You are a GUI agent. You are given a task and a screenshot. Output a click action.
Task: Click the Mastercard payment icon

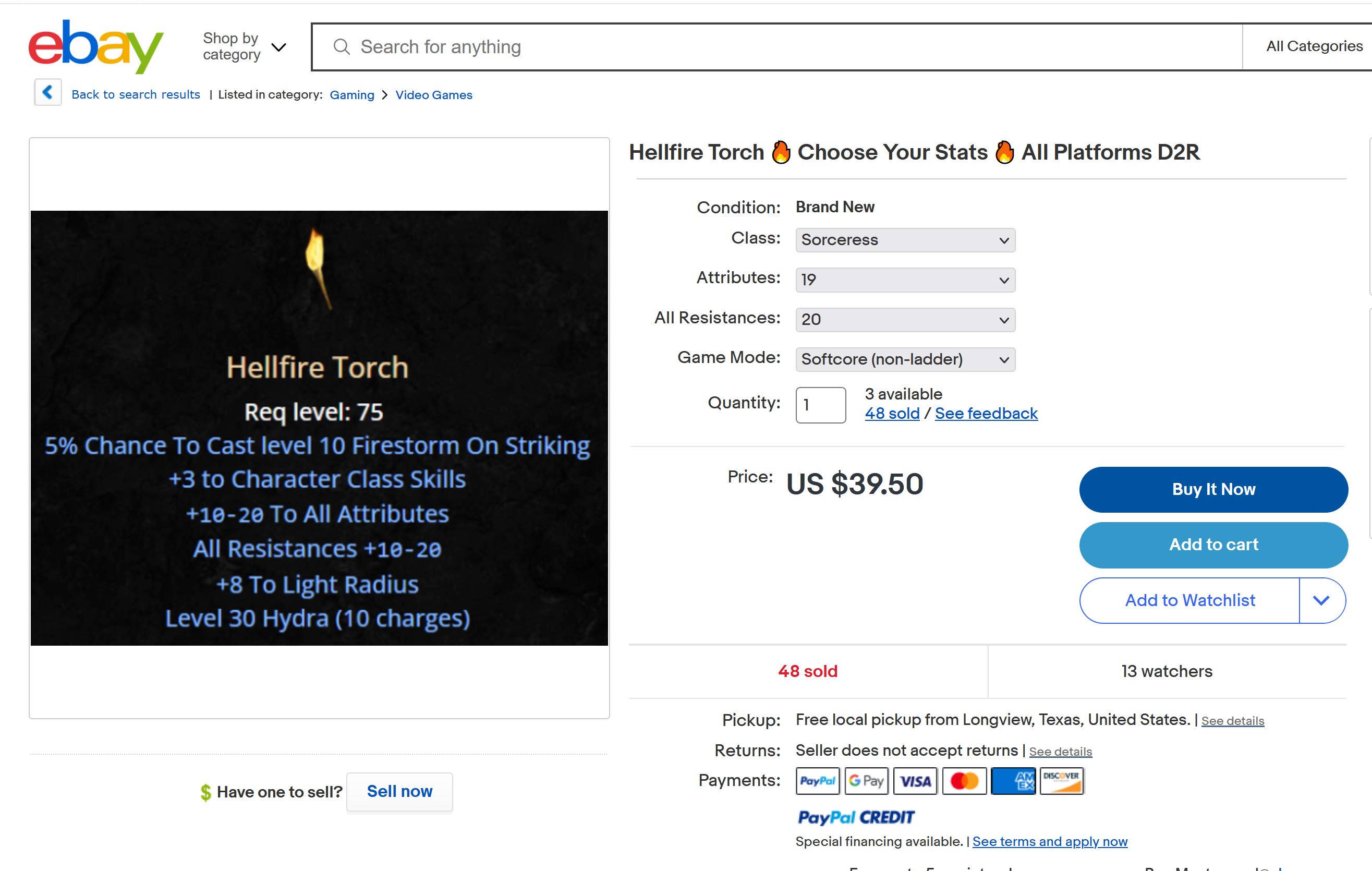coord(964,781)
